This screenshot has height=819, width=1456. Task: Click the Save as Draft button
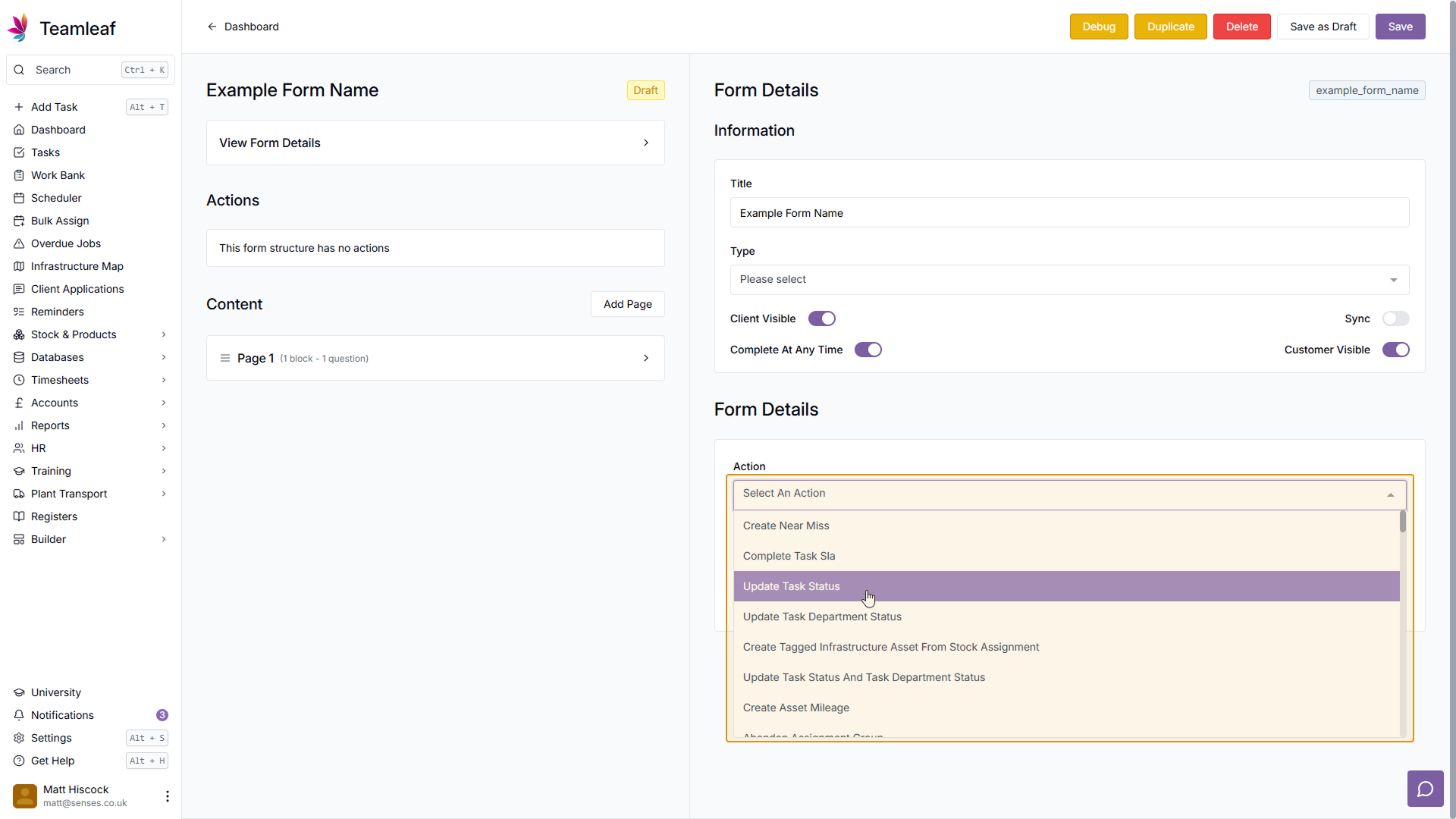point(1323,27)
